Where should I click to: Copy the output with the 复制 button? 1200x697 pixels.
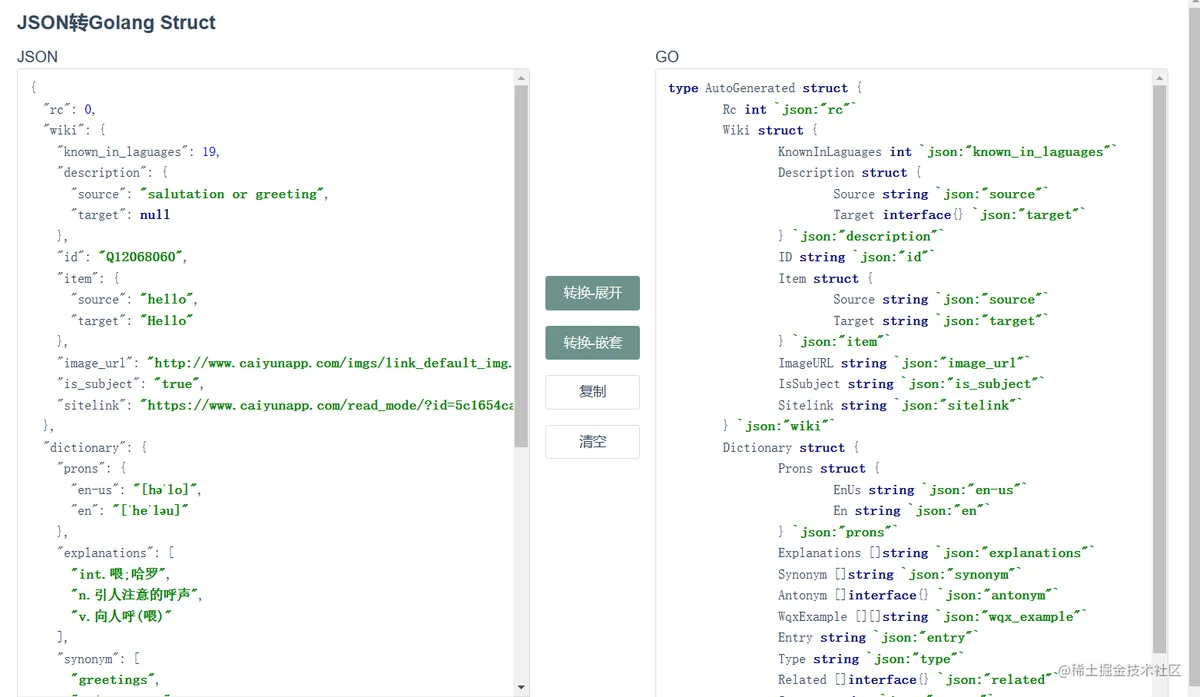[592, 392]
